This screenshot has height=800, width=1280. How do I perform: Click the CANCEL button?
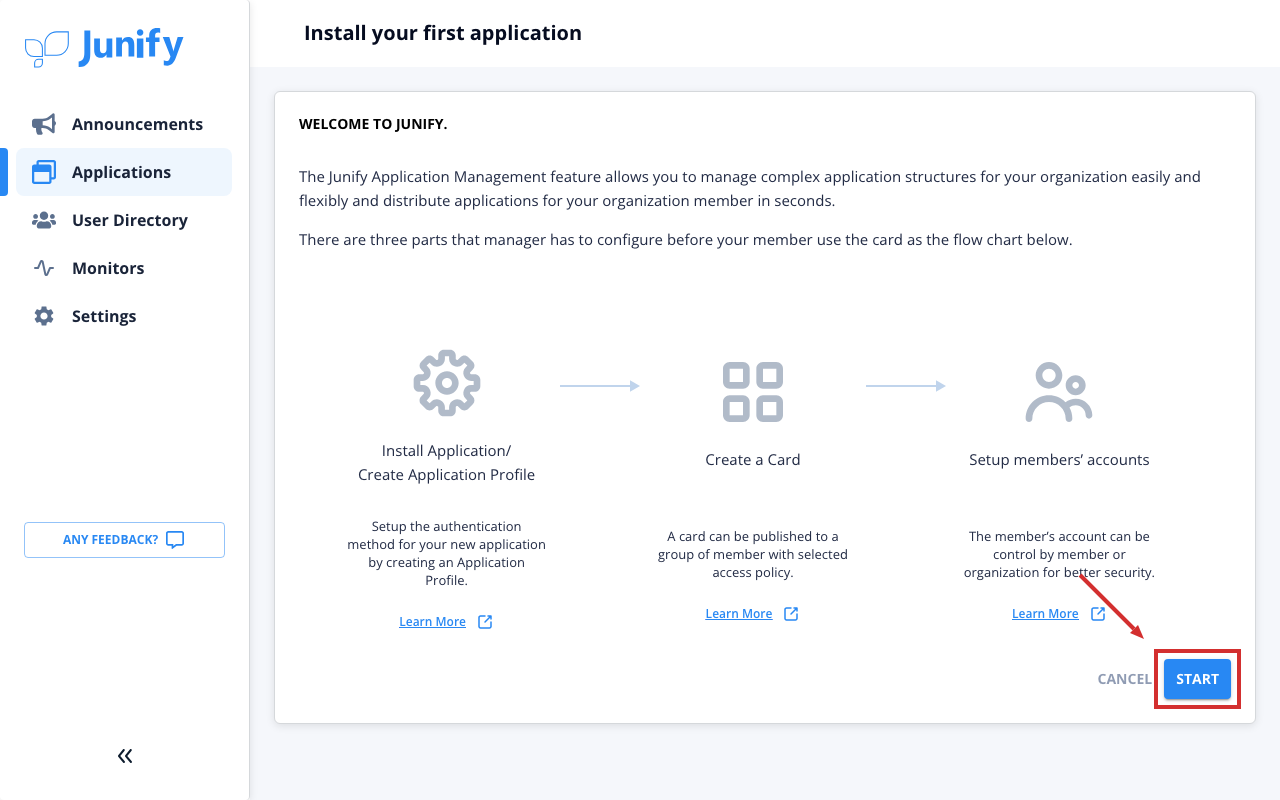(1124, 679)
